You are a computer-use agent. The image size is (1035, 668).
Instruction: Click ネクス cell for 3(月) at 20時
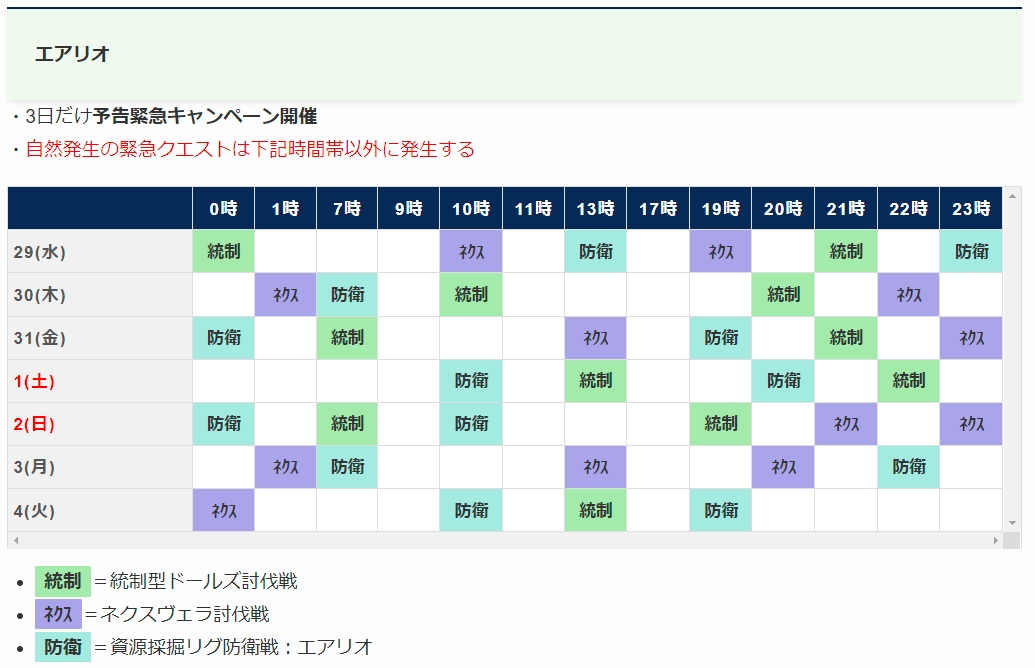[x=783, y=467]
